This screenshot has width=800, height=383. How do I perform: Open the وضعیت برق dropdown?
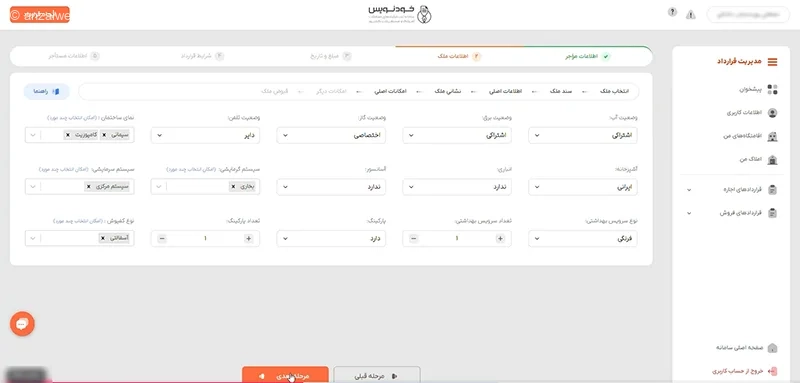coord(457,135)
